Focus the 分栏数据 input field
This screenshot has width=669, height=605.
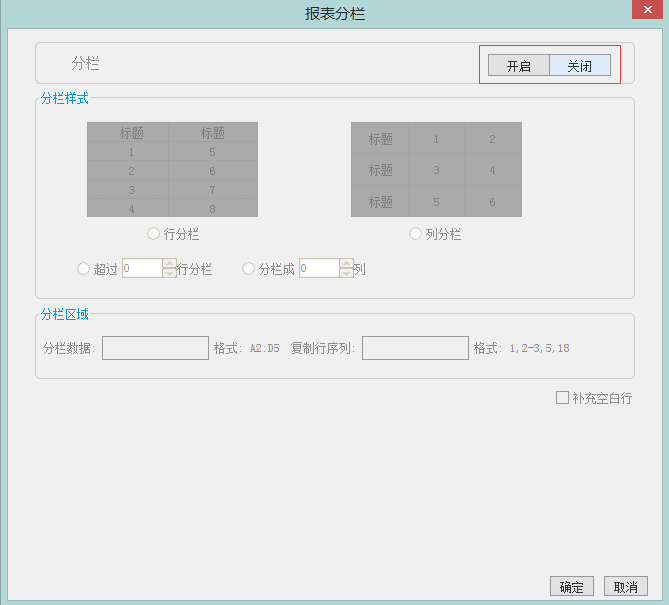click(x=155, y=348)
